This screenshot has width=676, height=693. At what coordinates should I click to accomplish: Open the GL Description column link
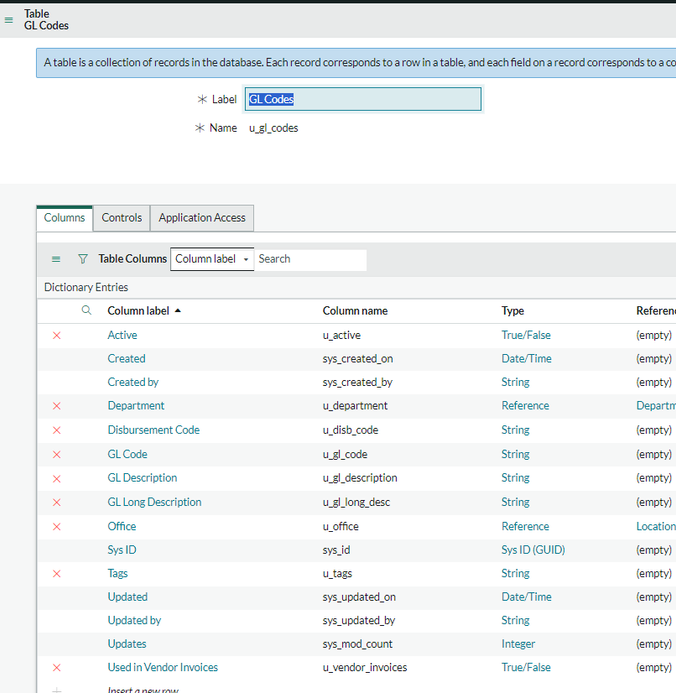(x=142, y=478)
